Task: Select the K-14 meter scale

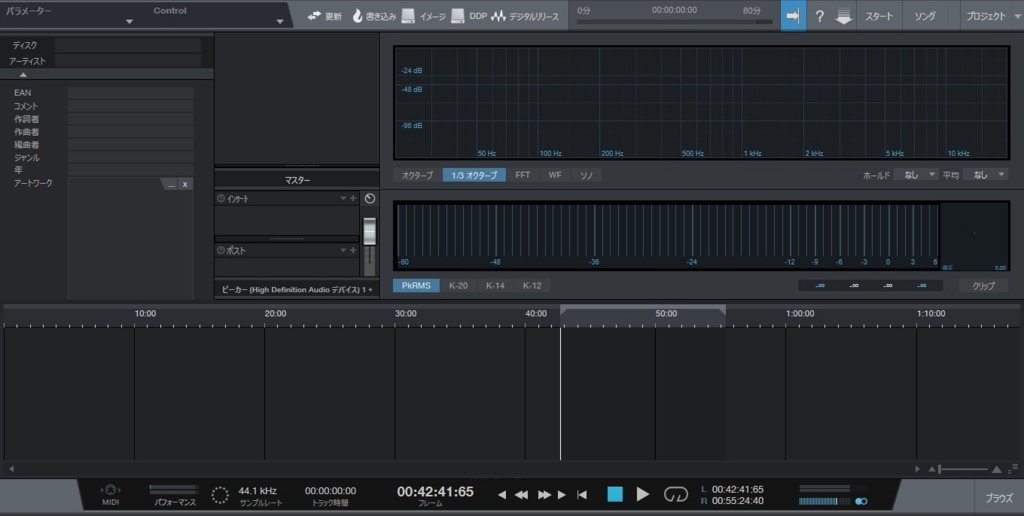Action: (x=495, y=285)
